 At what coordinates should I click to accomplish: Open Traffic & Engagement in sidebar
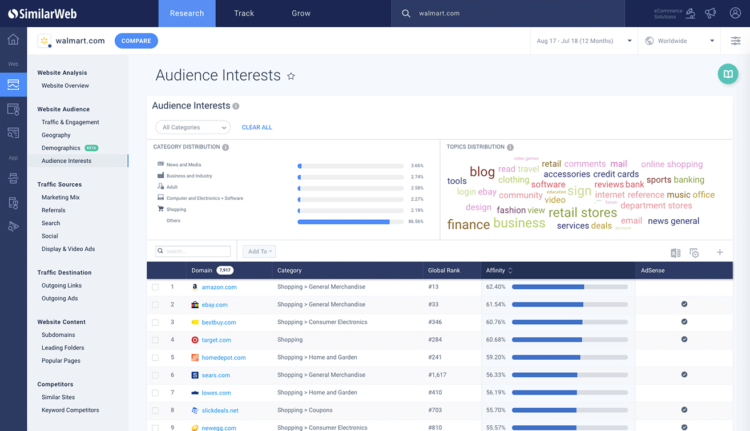70,122
